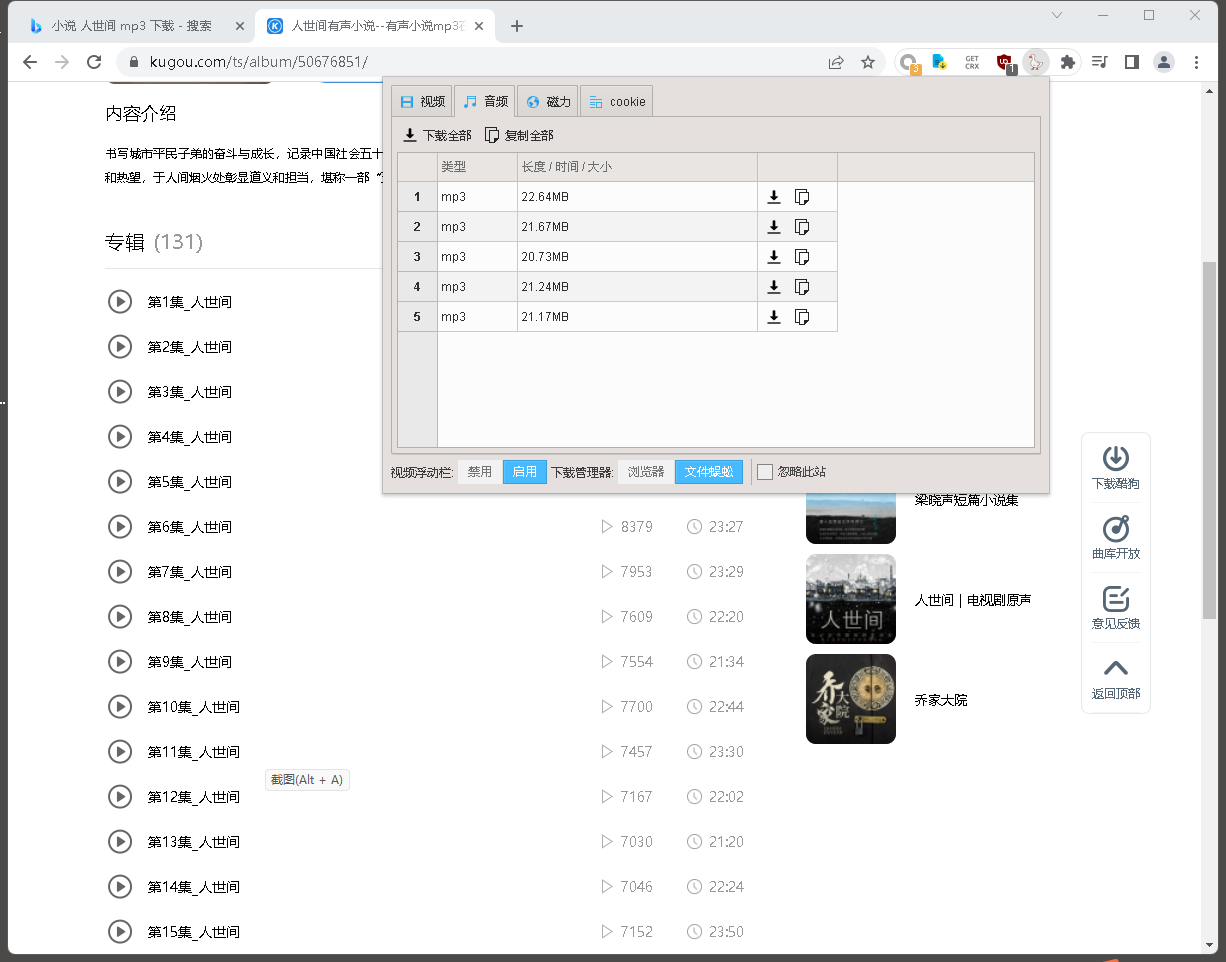Click 下载全部 to download all audio
1226x962 pixels.
click(x=437, y=135)
